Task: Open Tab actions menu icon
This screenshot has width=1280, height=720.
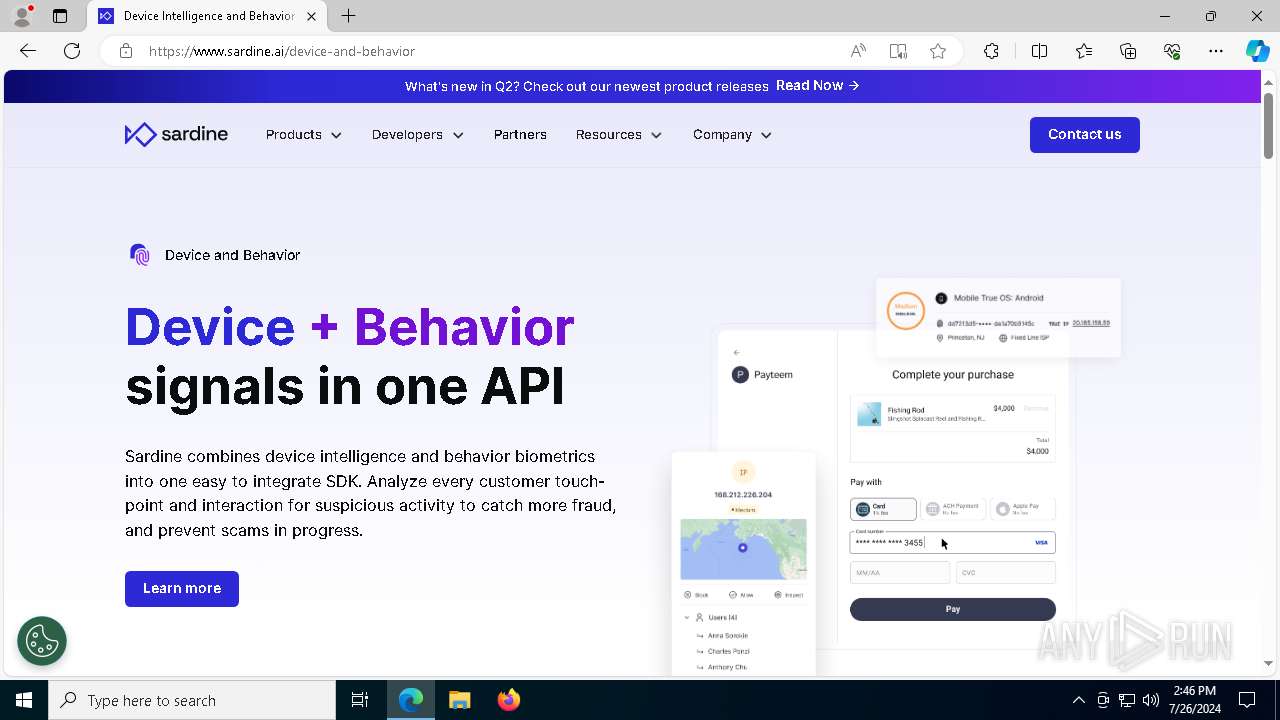Action: click(x=60, y=16)
